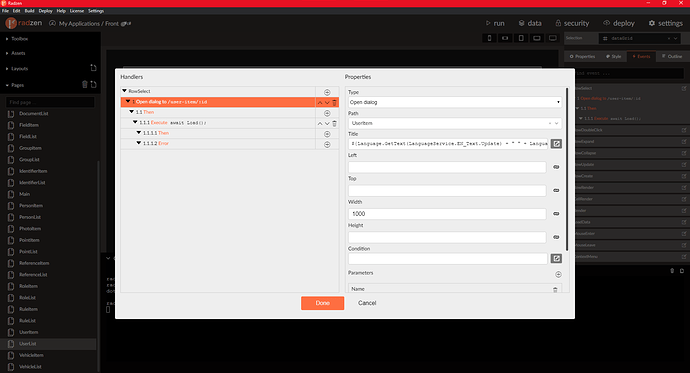The image size is (690, 373).
Task: Open the Title expression editor icon
Action: point(556,144)
